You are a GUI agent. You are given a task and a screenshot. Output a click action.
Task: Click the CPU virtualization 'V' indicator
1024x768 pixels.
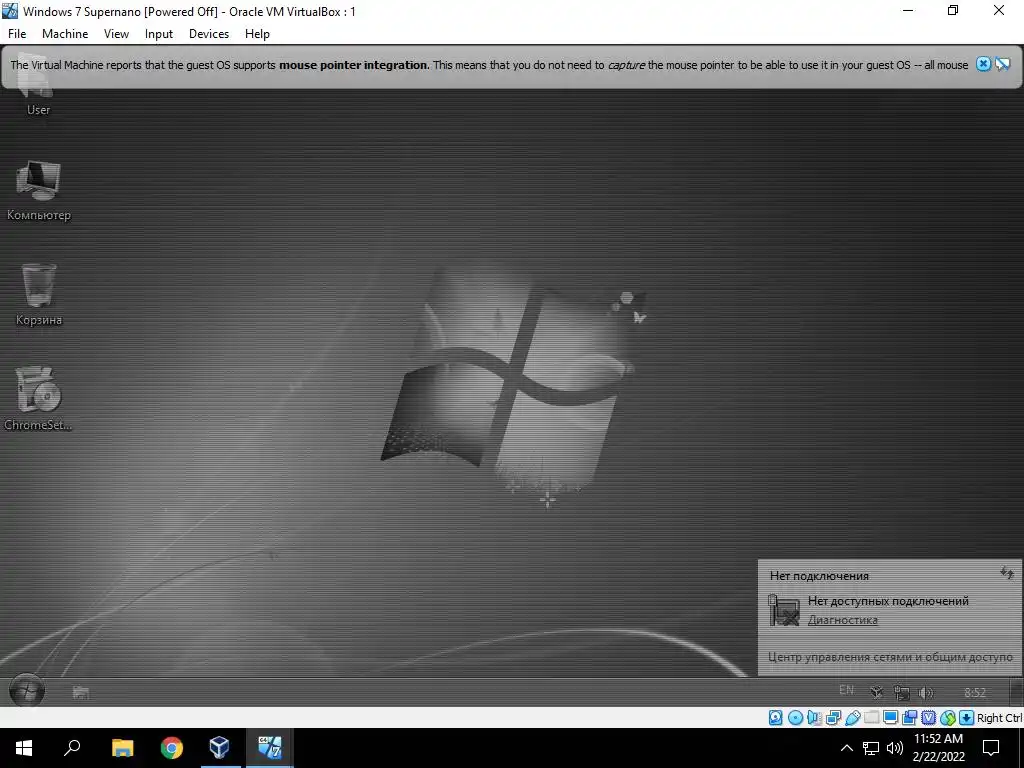(928, 718)
